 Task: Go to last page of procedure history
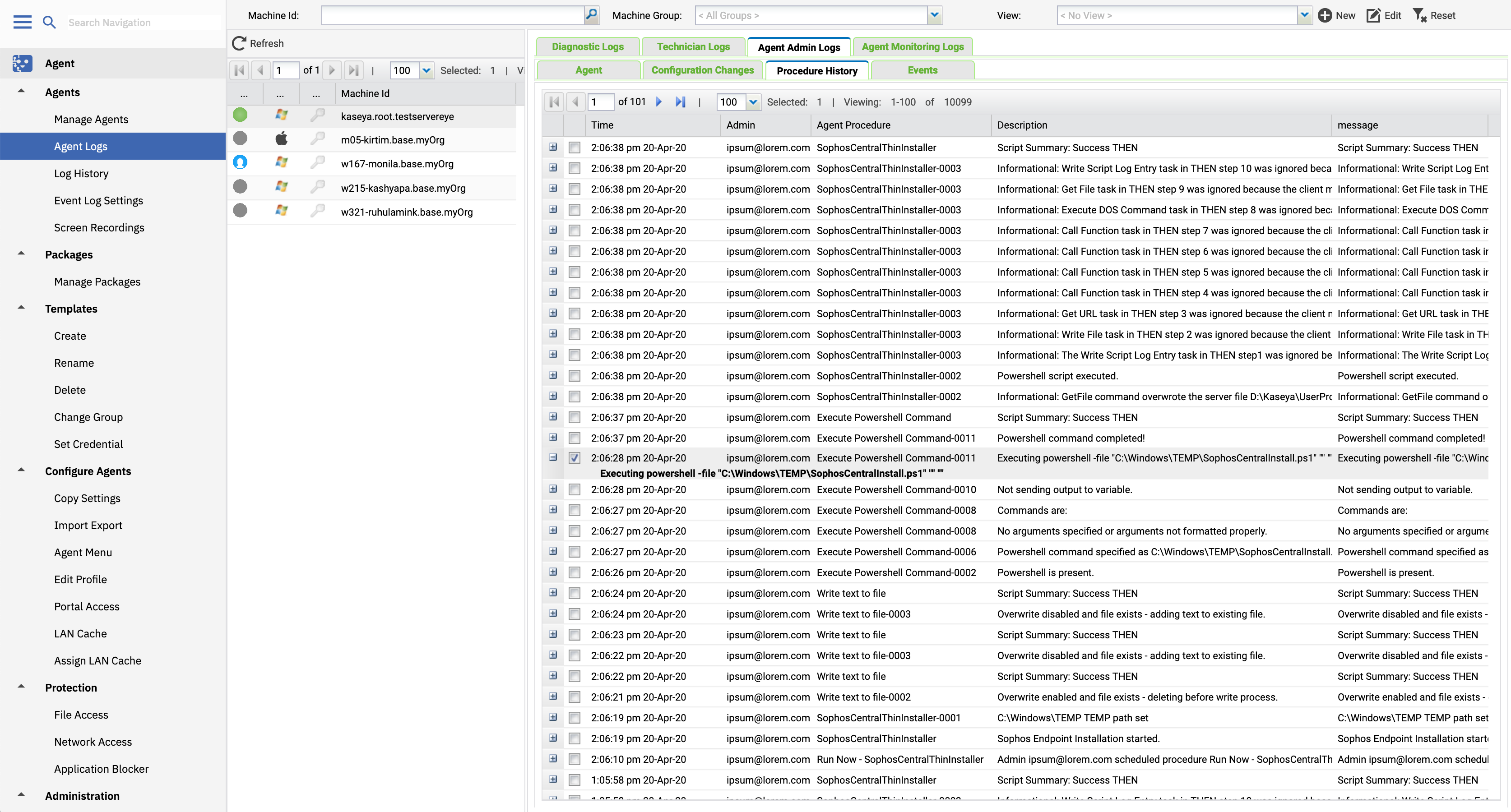pyautogui.click(x=681, y=102)
